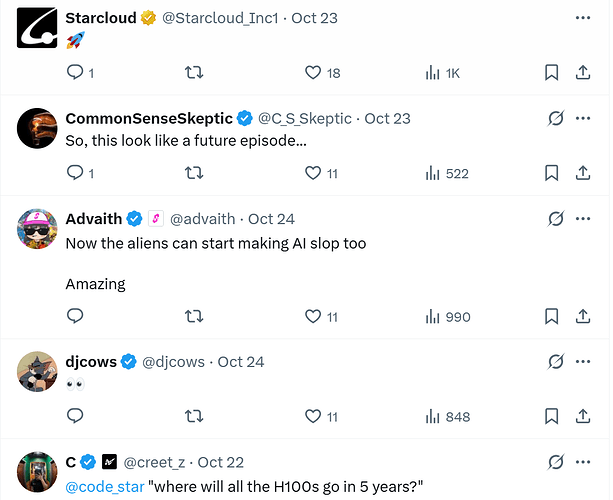Open more options on Advaith's tweet

tap(583, 218)
